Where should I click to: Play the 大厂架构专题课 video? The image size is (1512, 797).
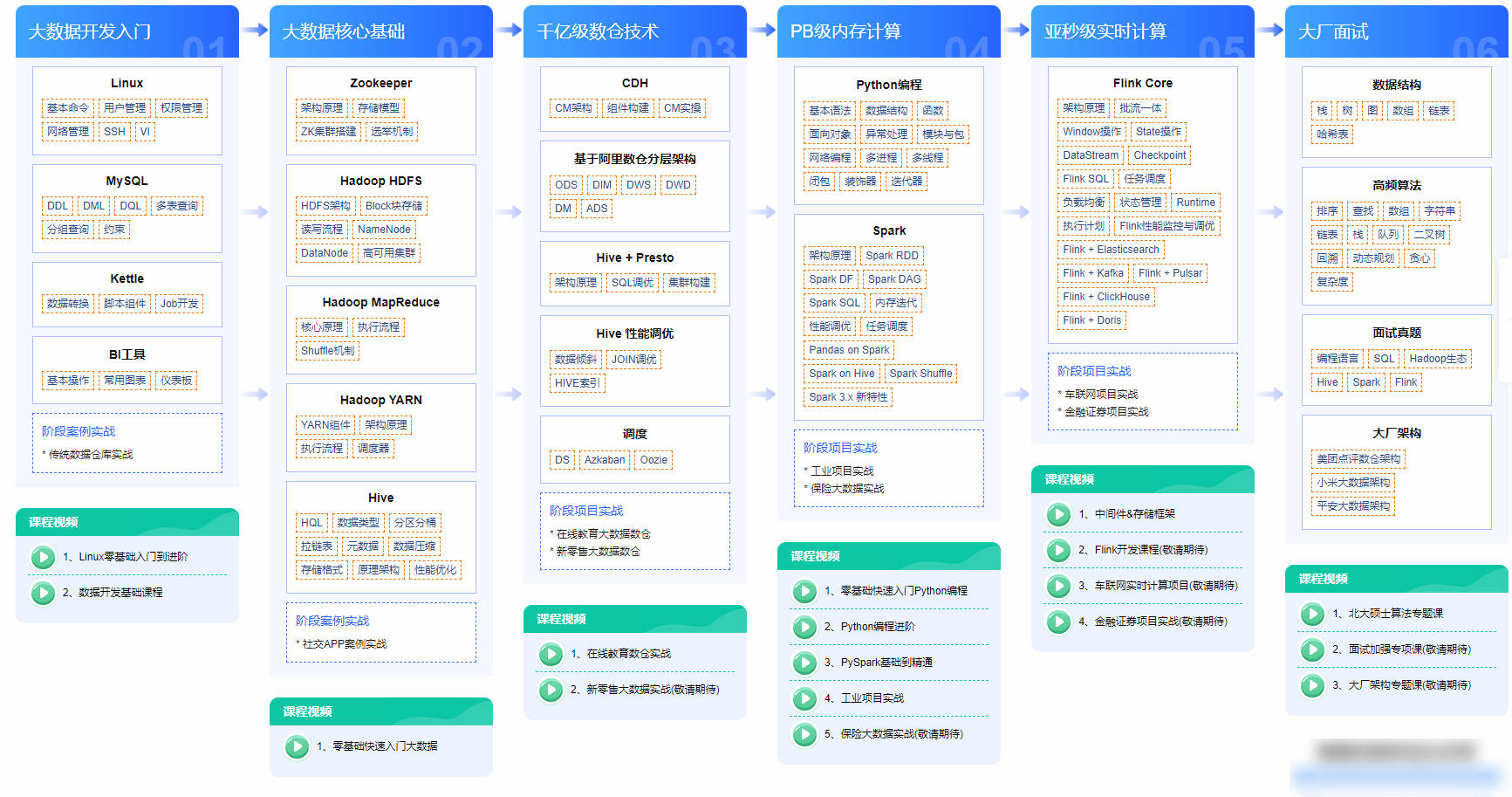1312,685
